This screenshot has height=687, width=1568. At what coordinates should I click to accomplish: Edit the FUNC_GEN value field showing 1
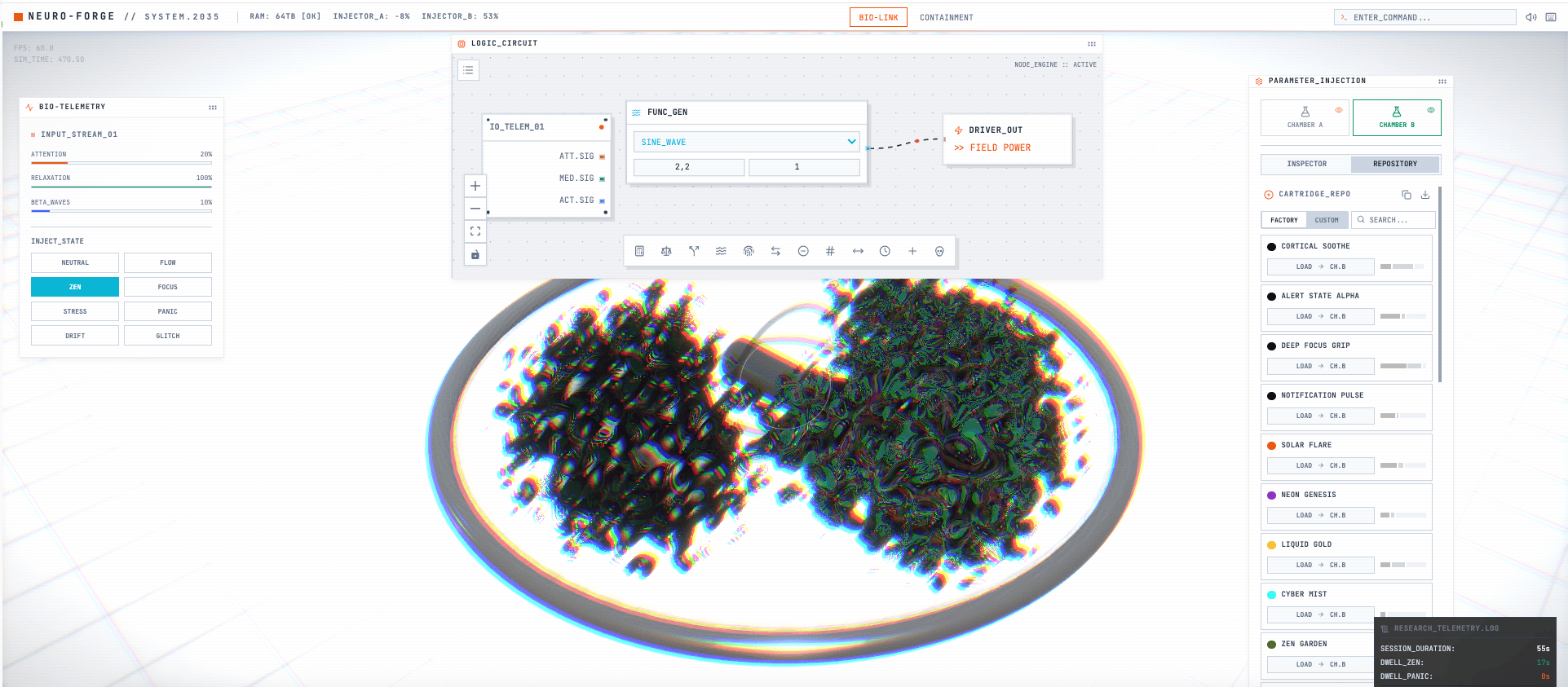coord(804,167)
